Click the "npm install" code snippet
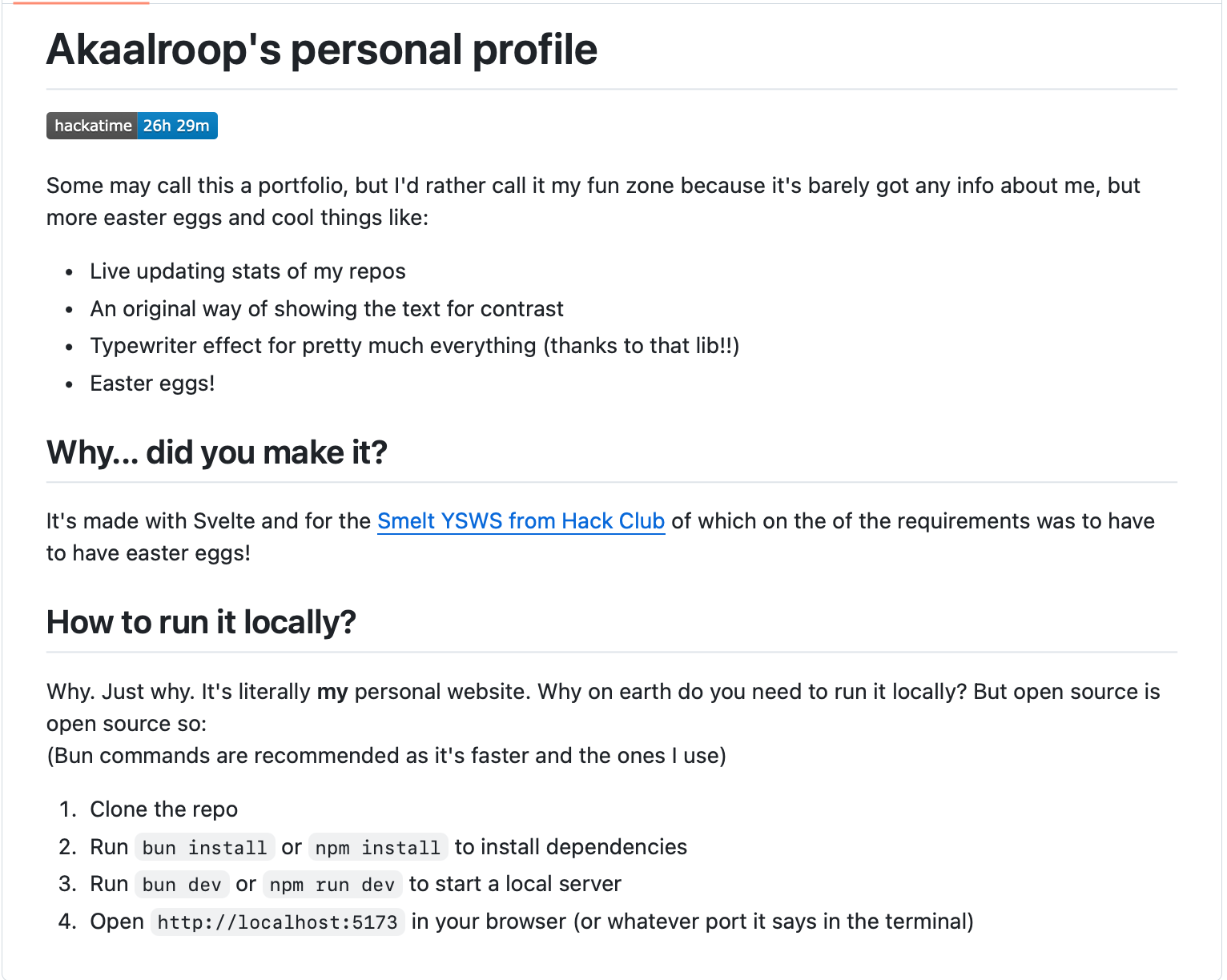The width and height of the screenshot is (1227, 980). click(x=377, y=848)
